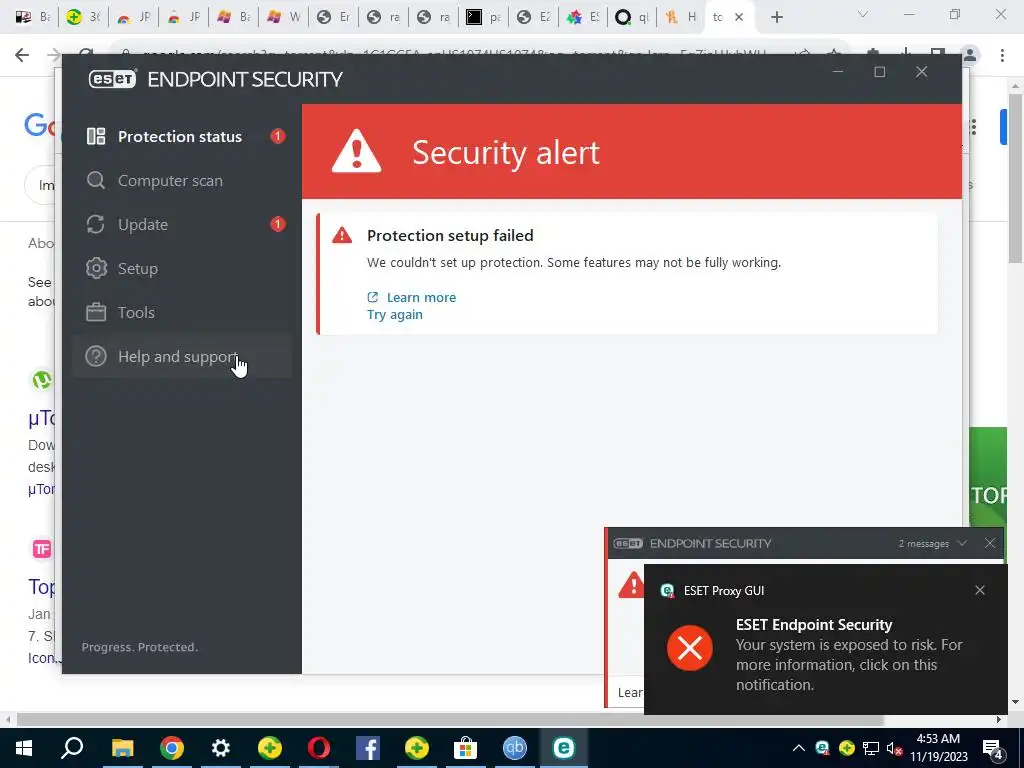Click the Try again link
The height and width of the screenshot is (768, 1024).
click(394, 315)
